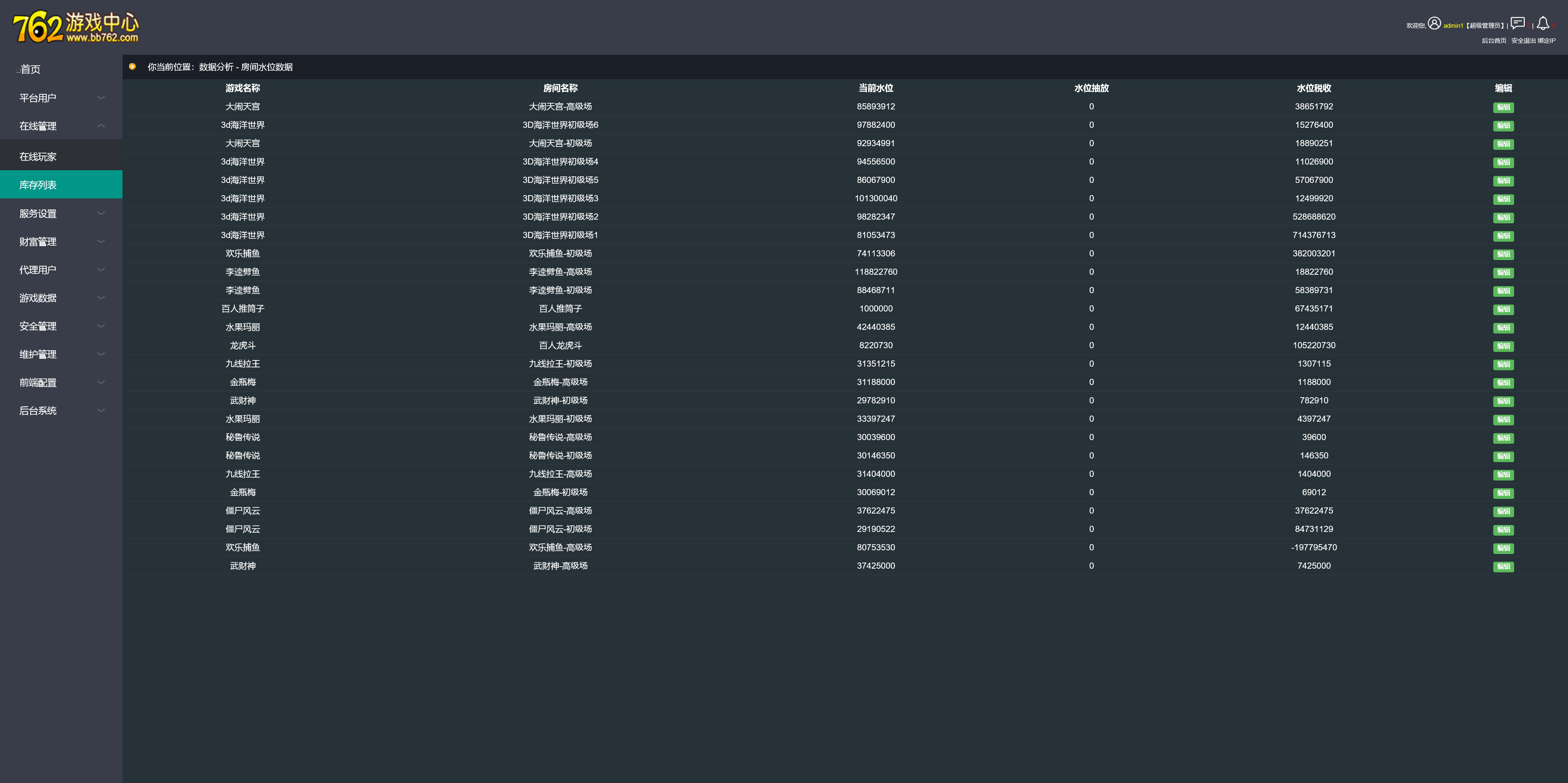Select the 库存列表 submenu item

(x=38, y=185)
